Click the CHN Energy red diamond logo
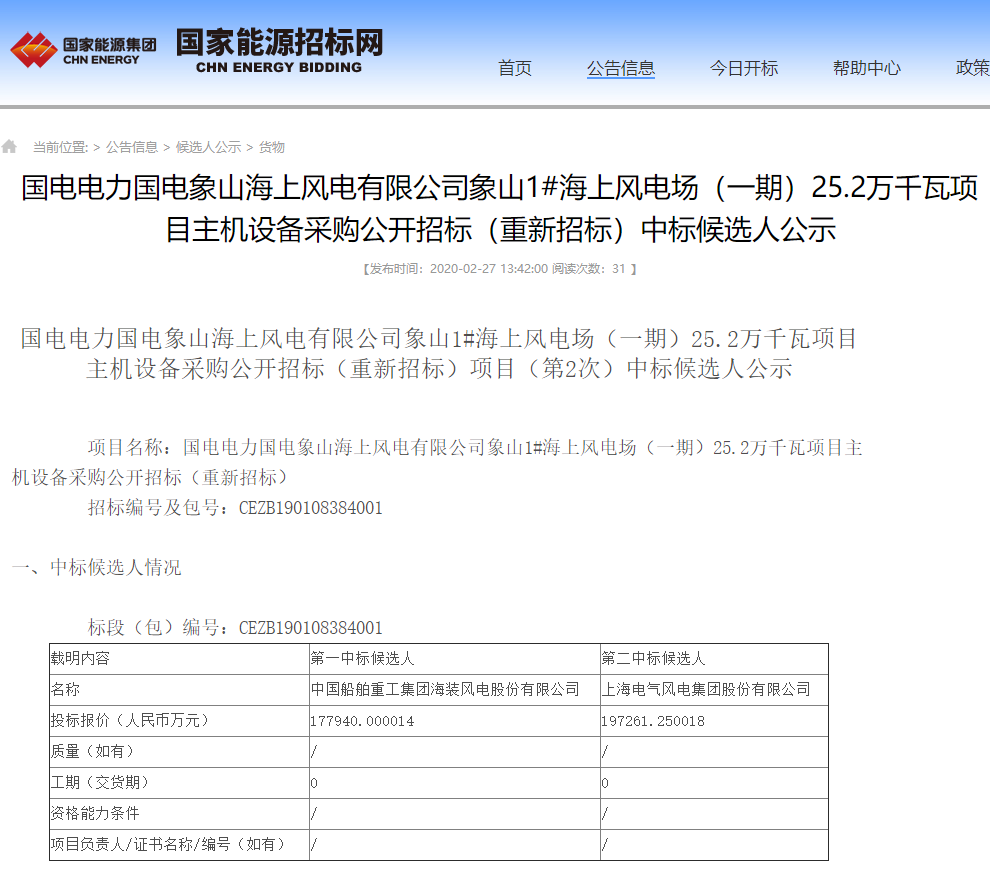 pyautogui.click(x=33, y=50)
